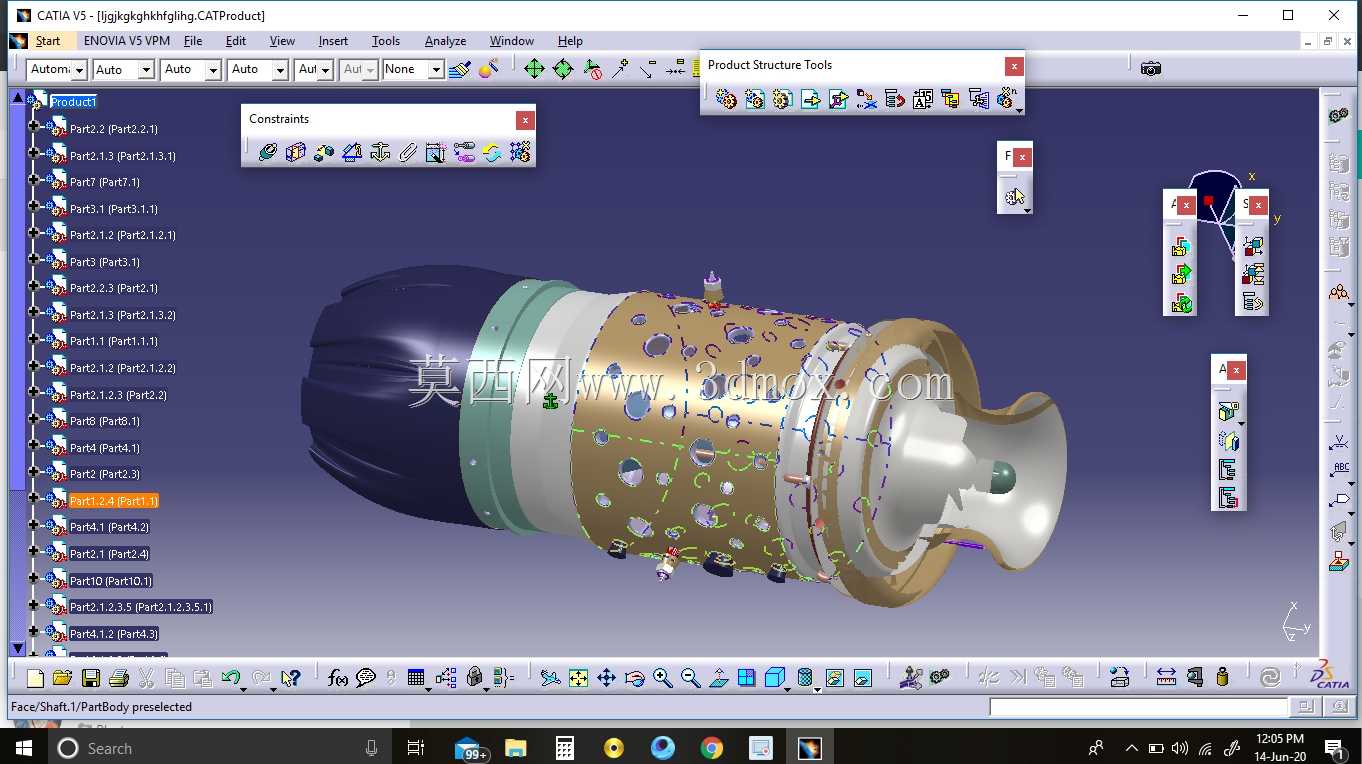Screen dimensions: 1362x764
Task: Click the Generate Numbering icon
Action: [923, 99]
